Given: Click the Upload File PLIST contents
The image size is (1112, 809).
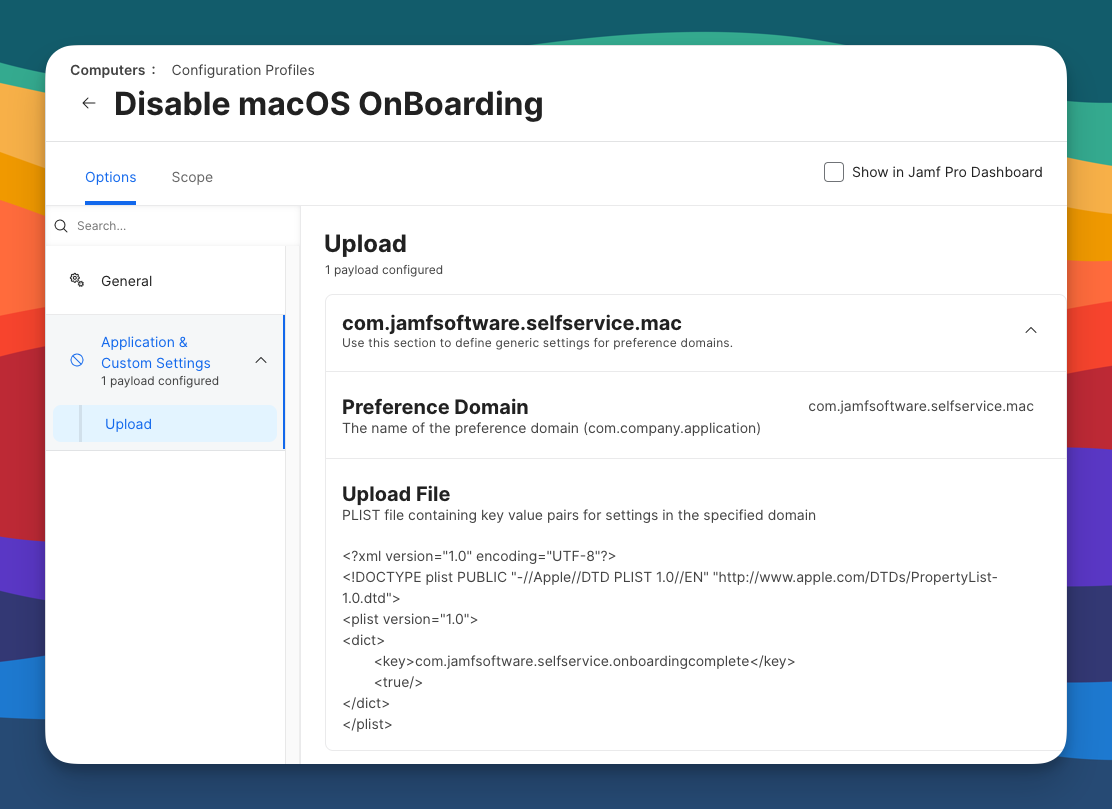Looking at the screenshot, I should pos(600,640).
